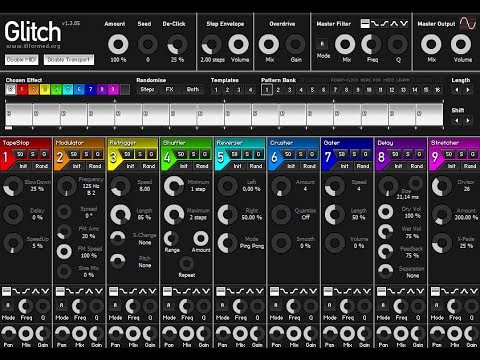Choose the red effect 1 swatch
480x360 pixels.
pyautogui.click(x=22, y=89)
